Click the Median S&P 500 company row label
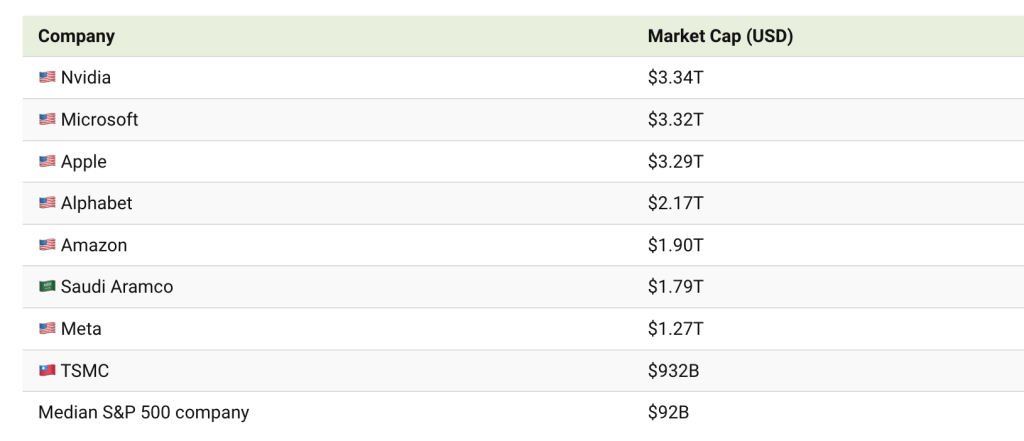This screenshot has width=1024, height=441. (143, 412)
